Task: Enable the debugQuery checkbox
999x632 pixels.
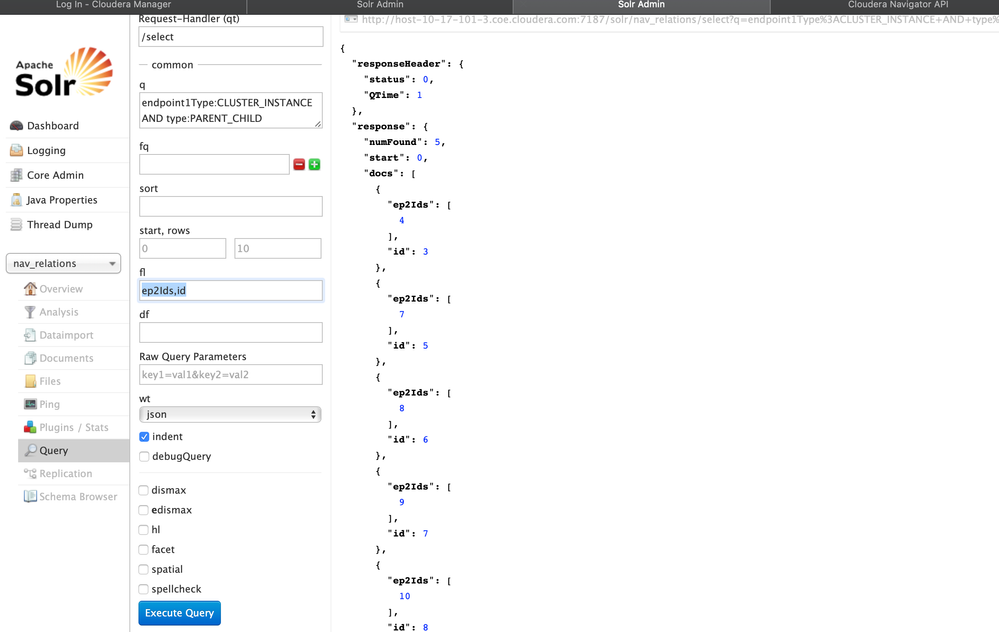Action: coord(144,457)
